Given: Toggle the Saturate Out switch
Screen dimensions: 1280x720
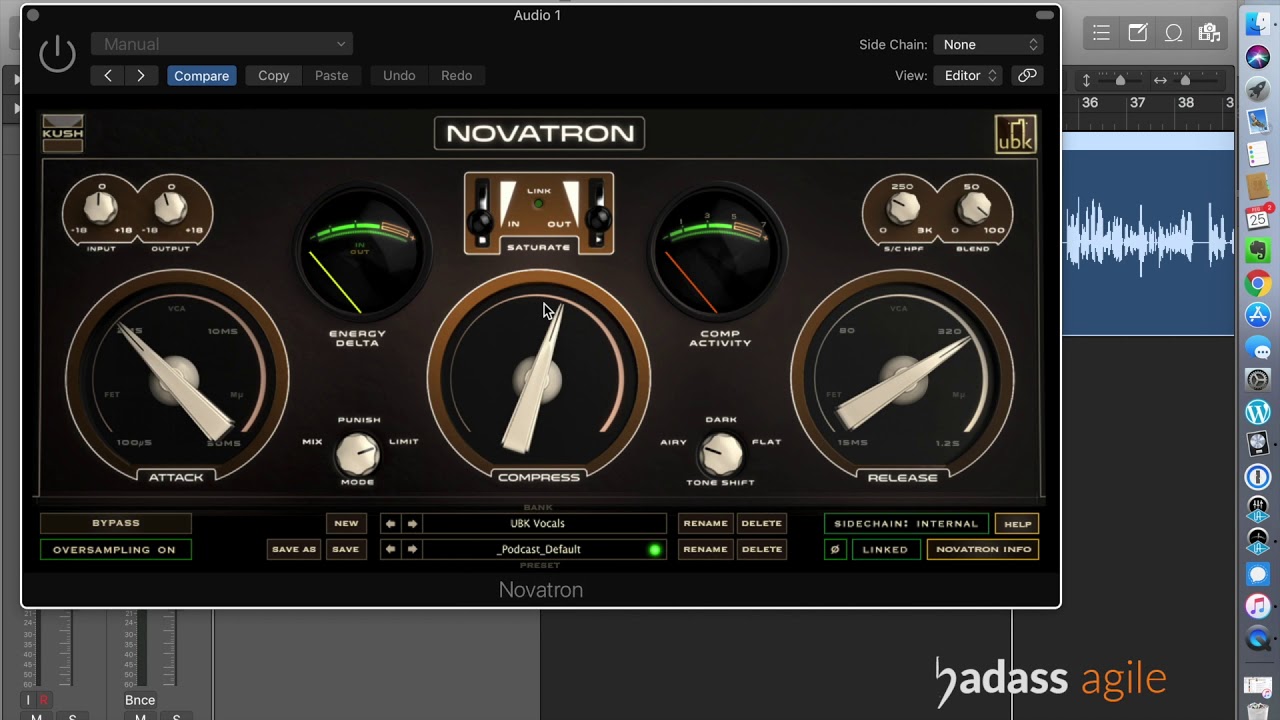Looking at the screenshot, I should coord(597,212).
